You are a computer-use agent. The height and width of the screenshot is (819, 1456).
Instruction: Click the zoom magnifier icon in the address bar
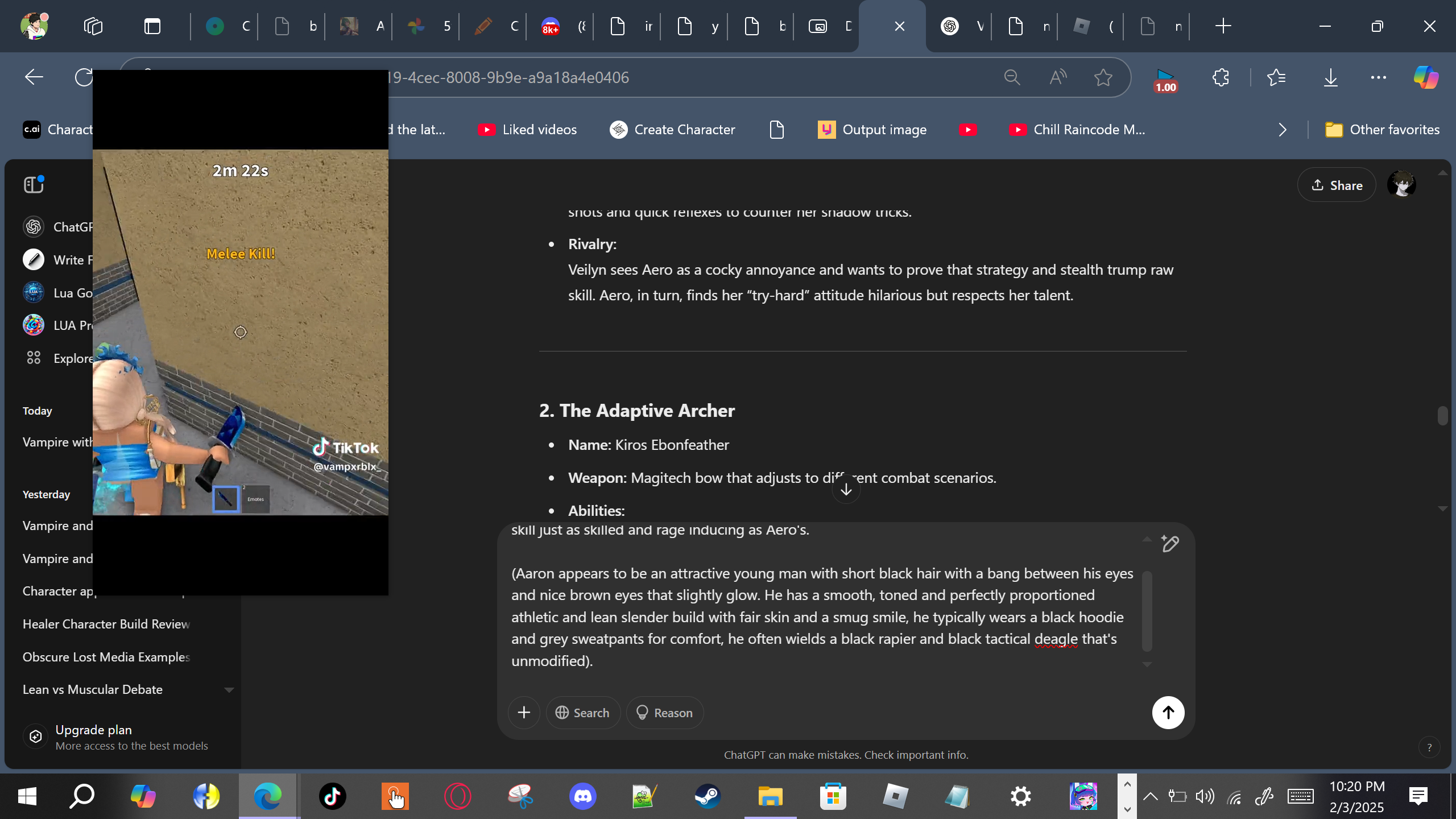[x=1012, y=77]
